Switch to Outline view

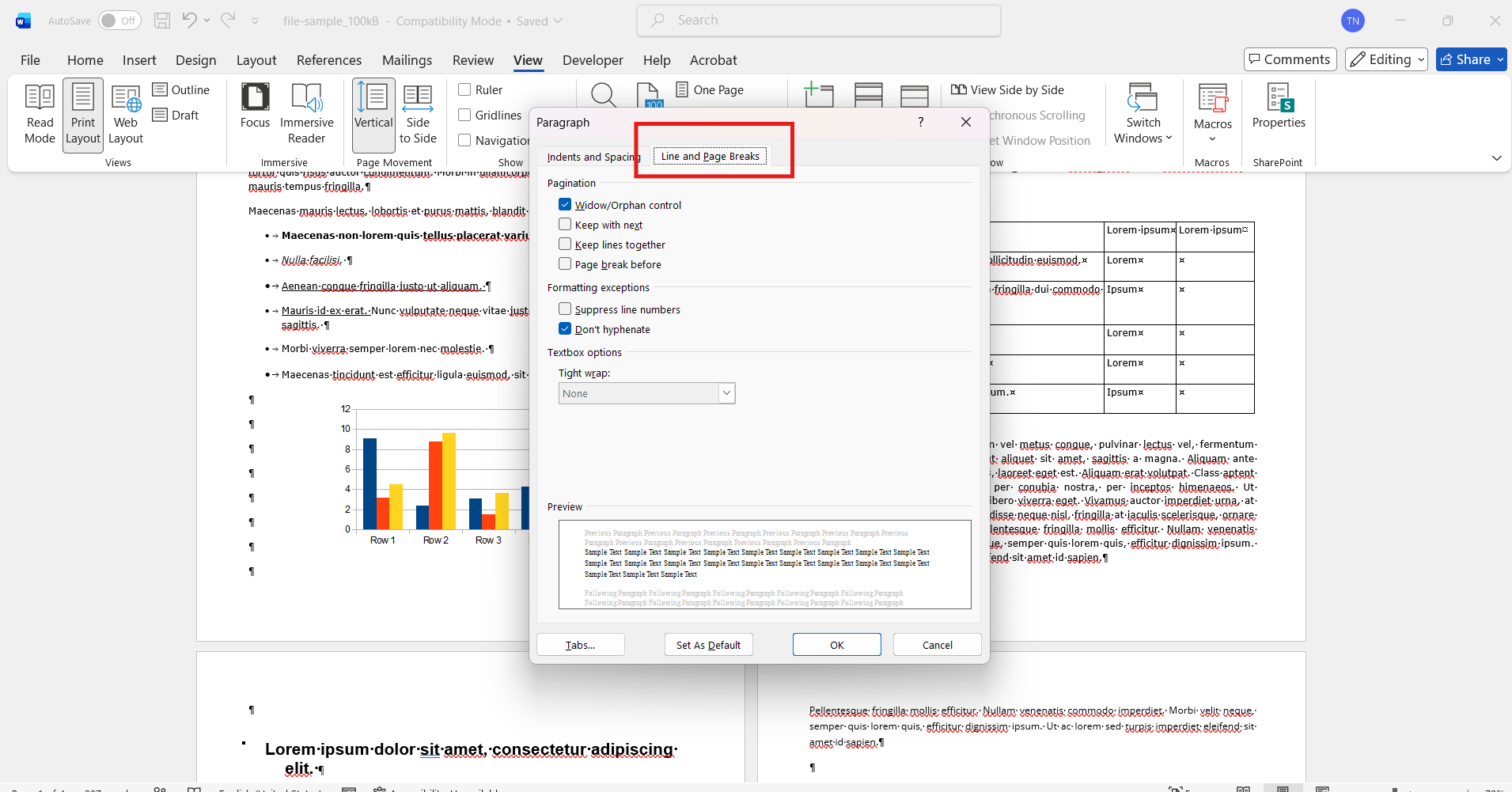[181, 90]
